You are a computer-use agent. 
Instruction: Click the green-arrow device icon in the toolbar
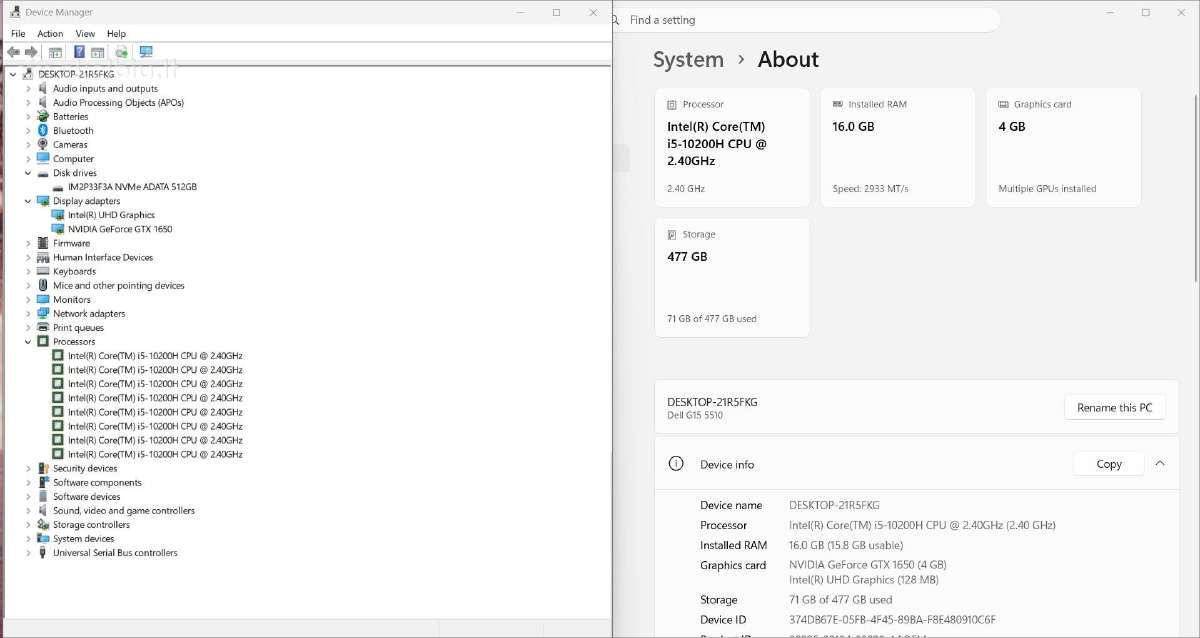[x=121, y=52]
